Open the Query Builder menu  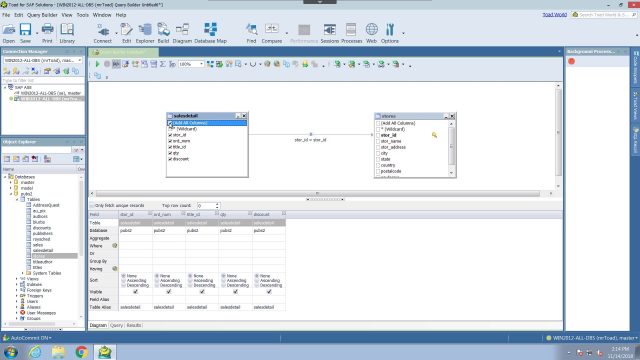pos(42,15)
